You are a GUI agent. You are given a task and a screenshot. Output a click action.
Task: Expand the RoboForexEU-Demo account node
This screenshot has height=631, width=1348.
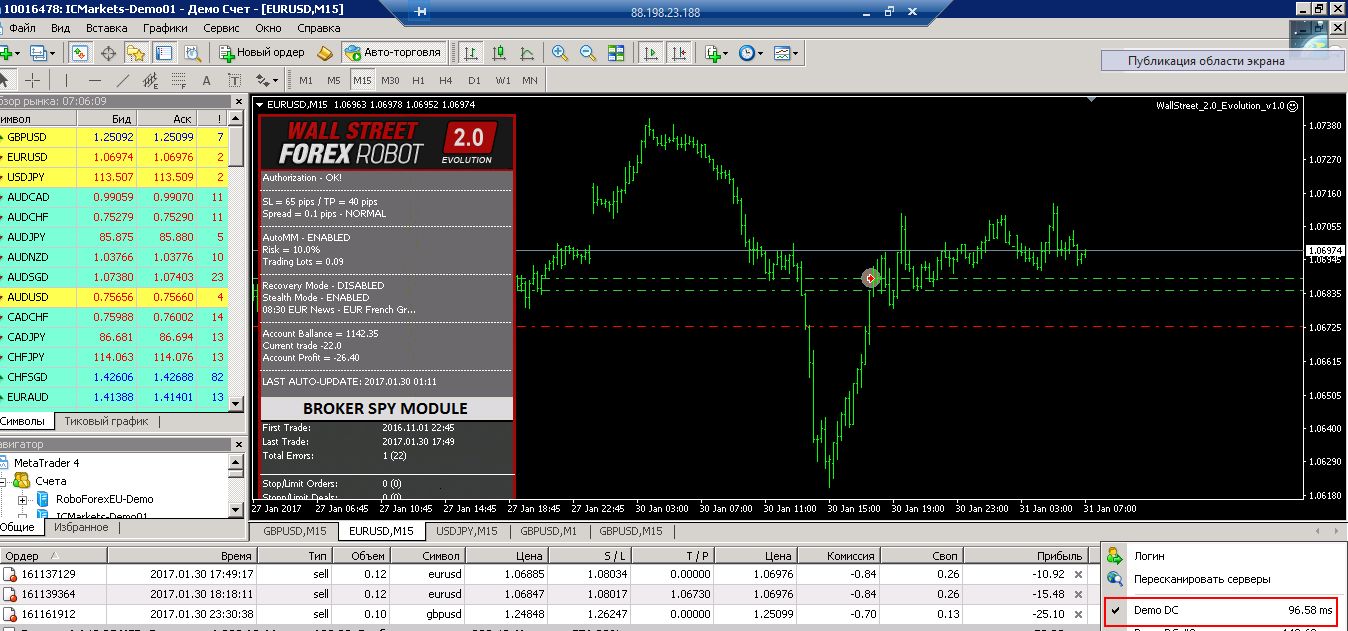click(23, 499)
